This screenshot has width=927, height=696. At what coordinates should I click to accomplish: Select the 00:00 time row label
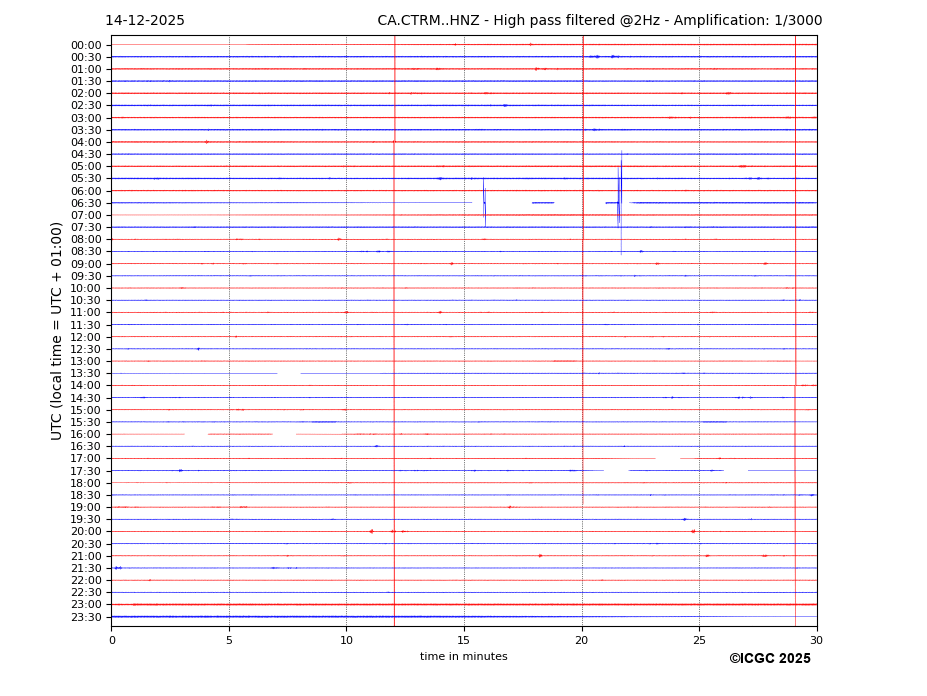[x=86, y=45]
